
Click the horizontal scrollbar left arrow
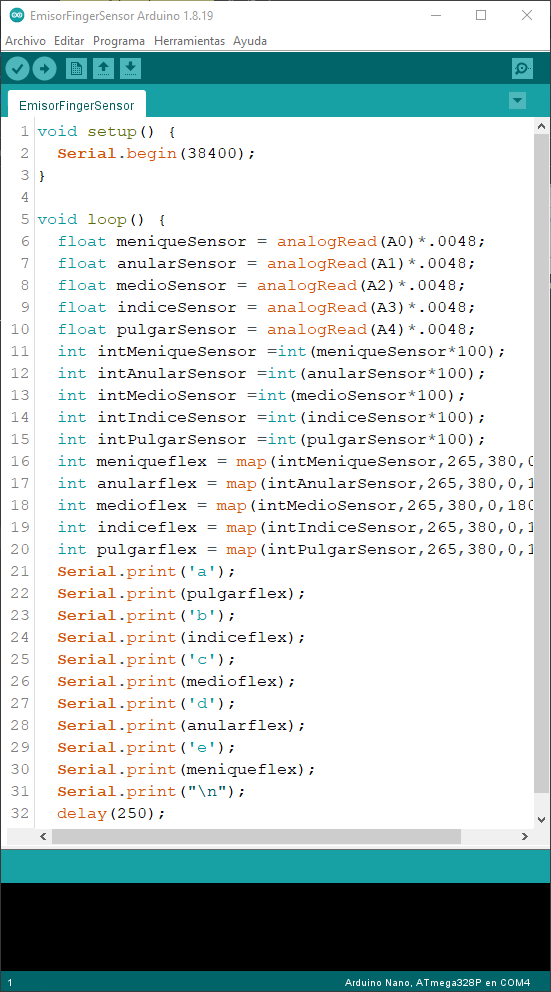click(44, 836)
